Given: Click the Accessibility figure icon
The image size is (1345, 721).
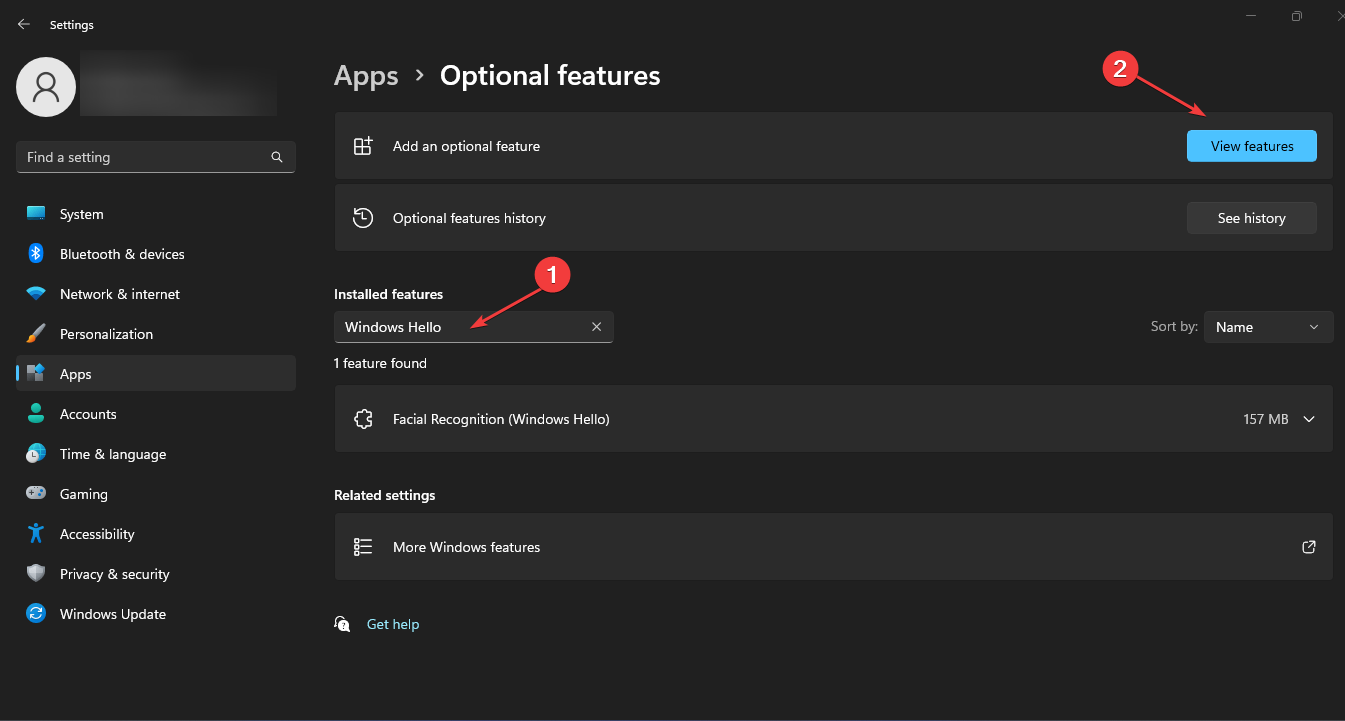Looking at the screenshot, I should coord(36,534).
